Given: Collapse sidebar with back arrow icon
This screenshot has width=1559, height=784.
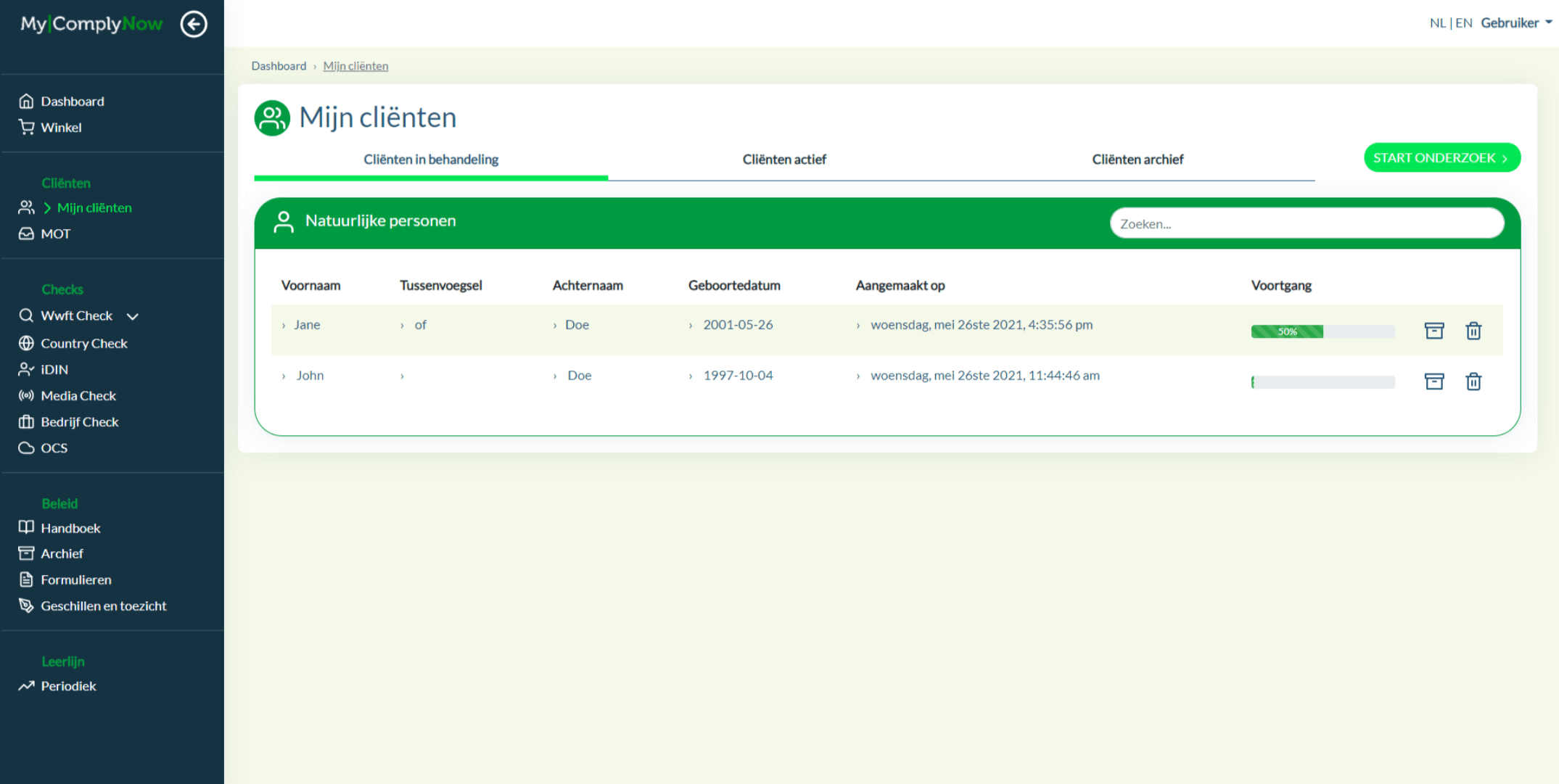Looking at the screenshot, I should pos(193,24).
